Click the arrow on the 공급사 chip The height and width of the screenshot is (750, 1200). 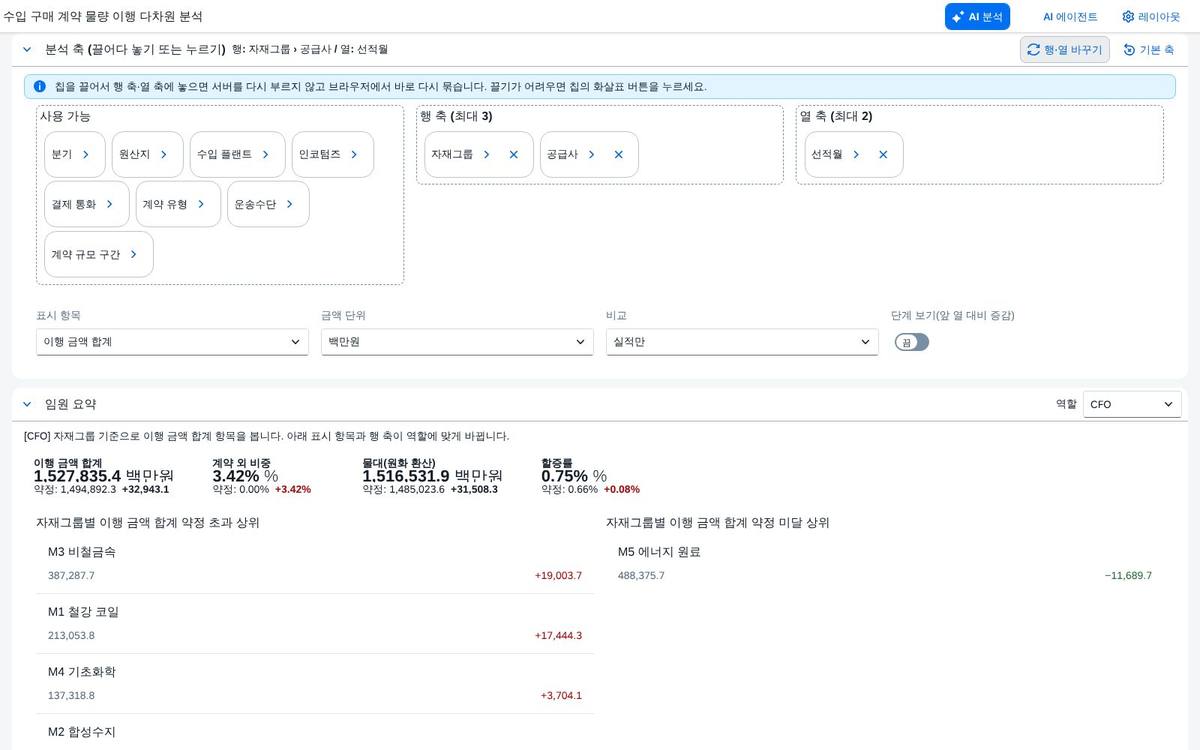[591, 155]
